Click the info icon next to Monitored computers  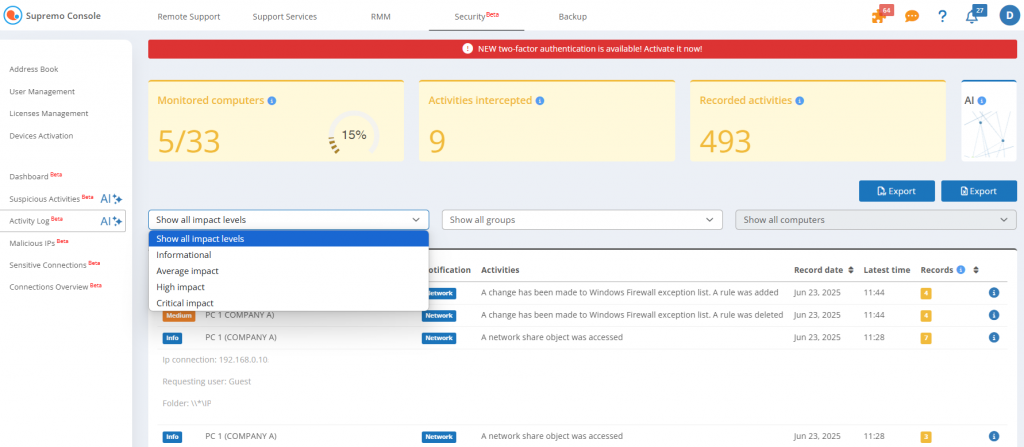click(272, 101)
